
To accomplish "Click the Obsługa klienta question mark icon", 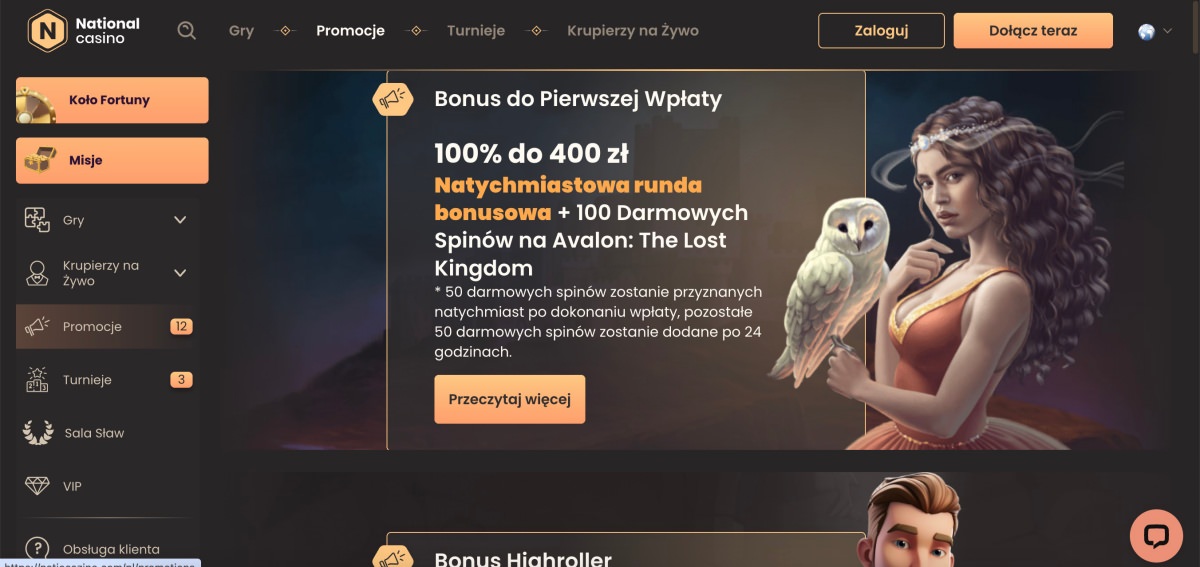I will pos(37,549).
